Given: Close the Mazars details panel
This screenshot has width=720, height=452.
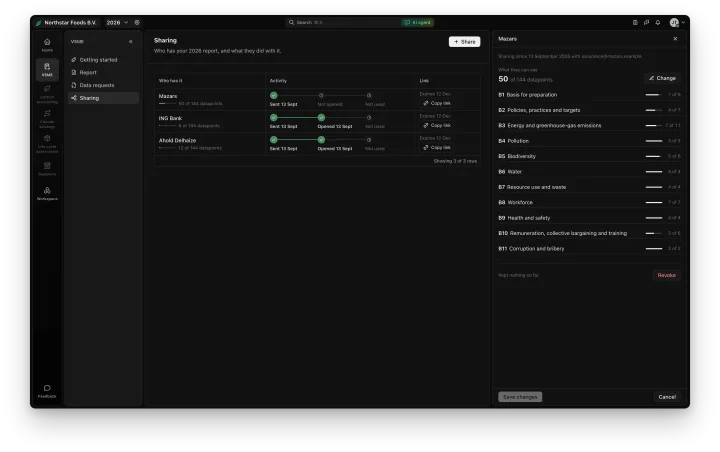Looking at the screenshot, I should (x=675, y=39).
